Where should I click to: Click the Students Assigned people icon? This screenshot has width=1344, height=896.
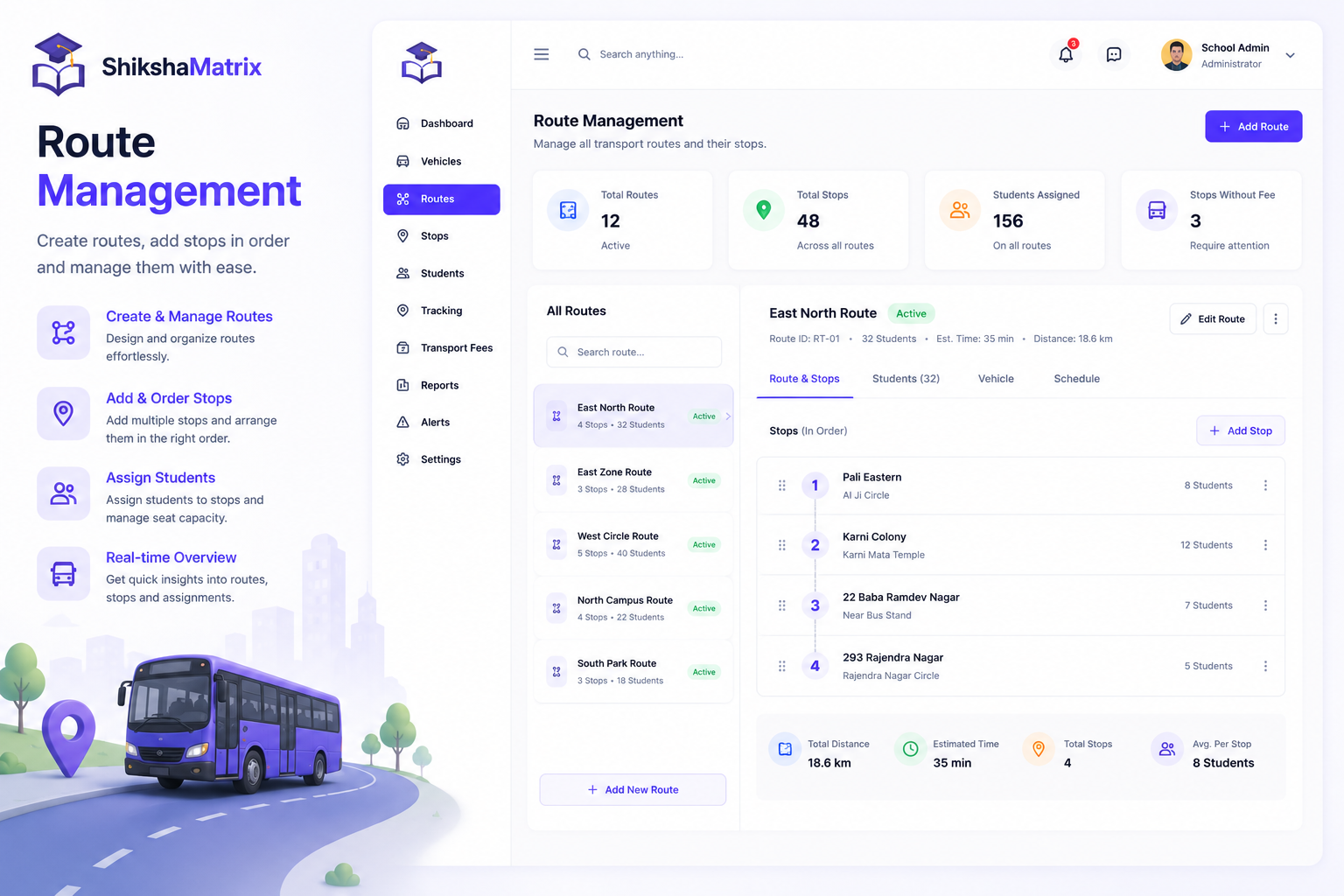(960, 211)
